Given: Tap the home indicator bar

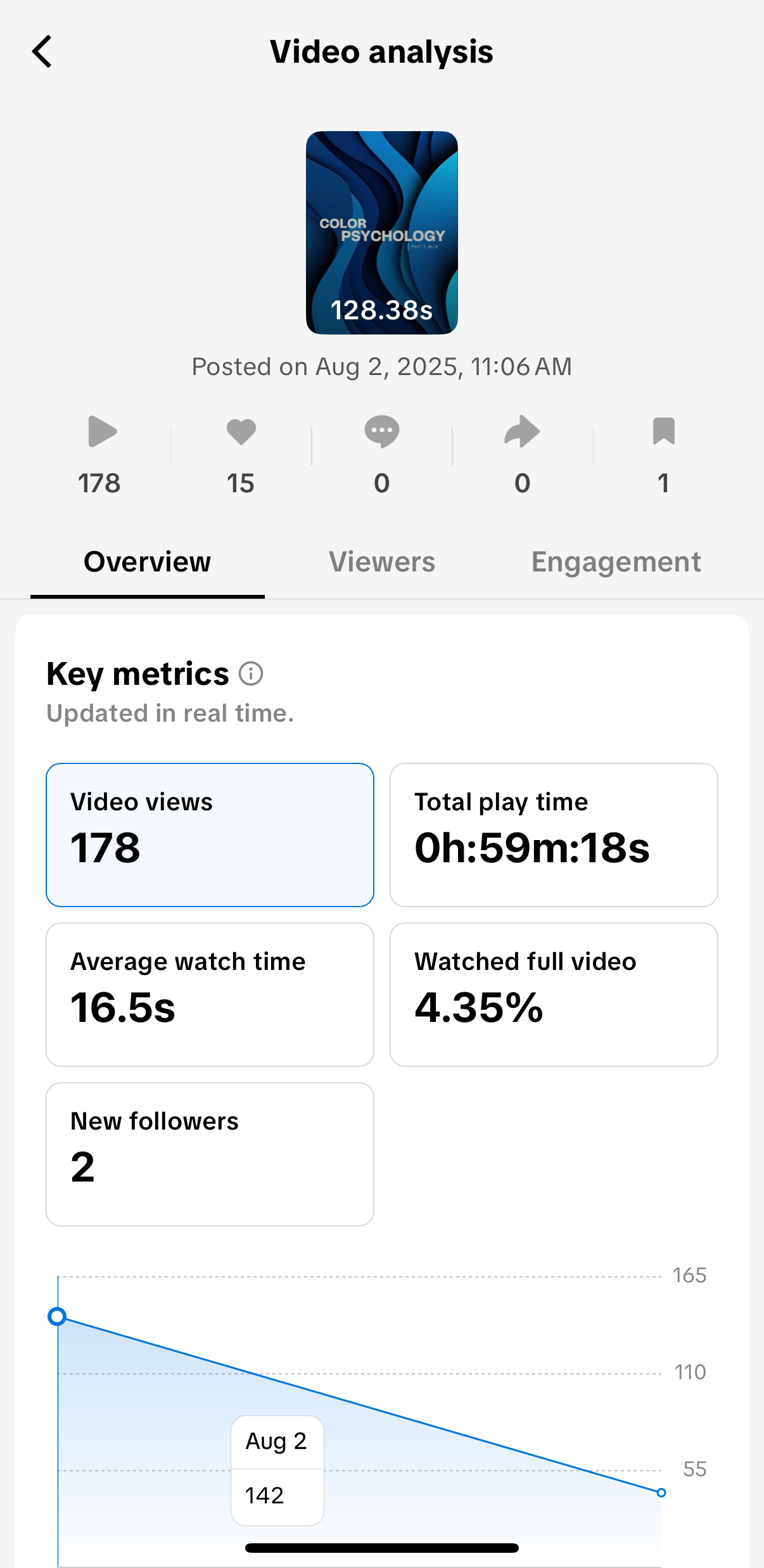Looking at the screenshot, I should pos(381,1548).
